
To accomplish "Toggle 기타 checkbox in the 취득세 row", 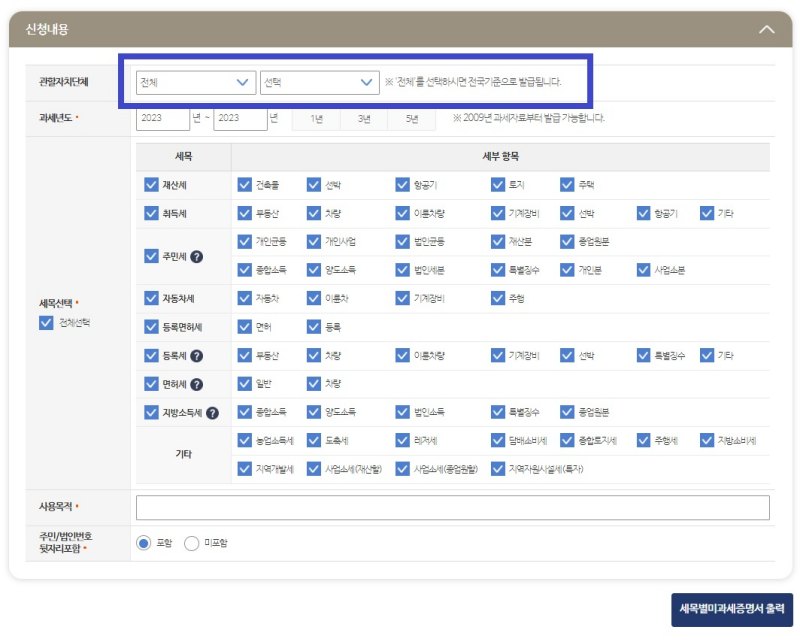I will pos(707,213).
